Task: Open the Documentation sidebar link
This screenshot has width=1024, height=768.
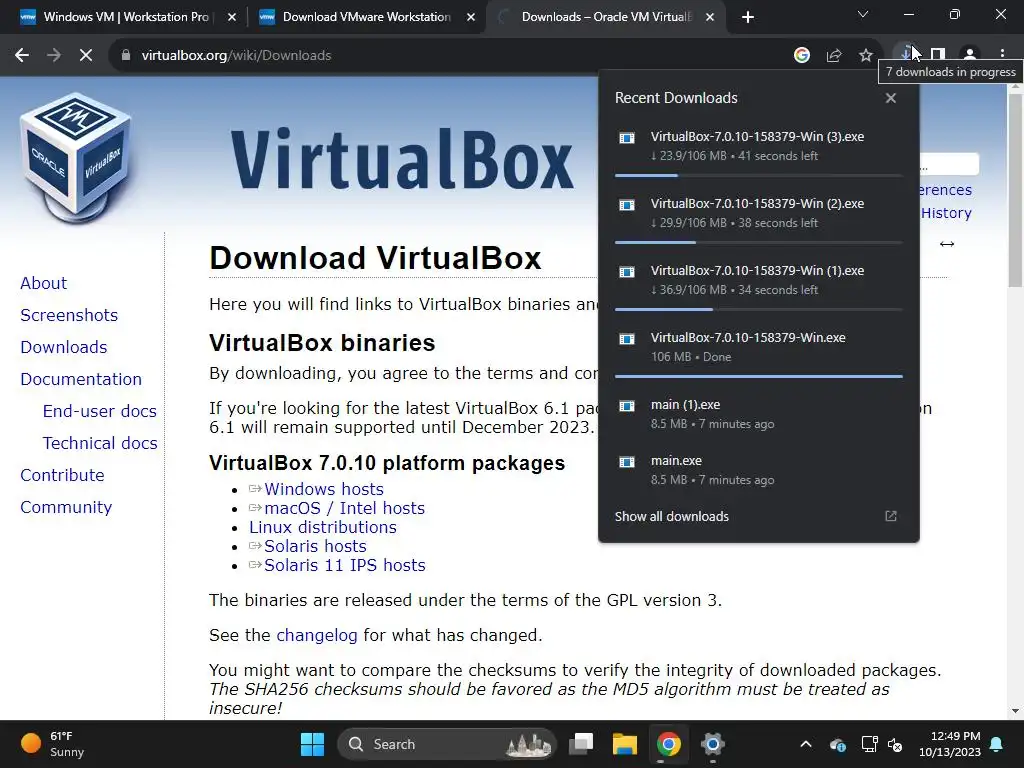Action: point(81,379)
